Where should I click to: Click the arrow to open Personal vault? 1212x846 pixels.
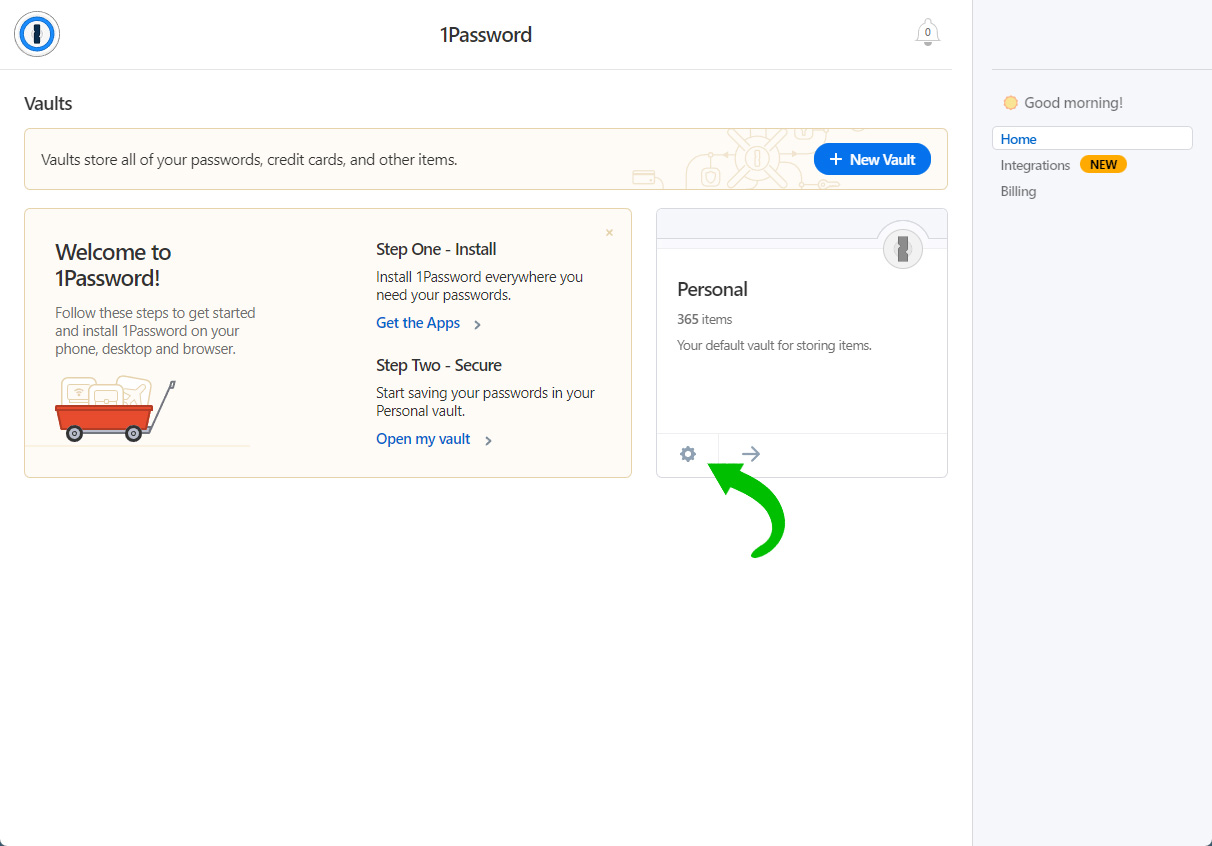751,454
